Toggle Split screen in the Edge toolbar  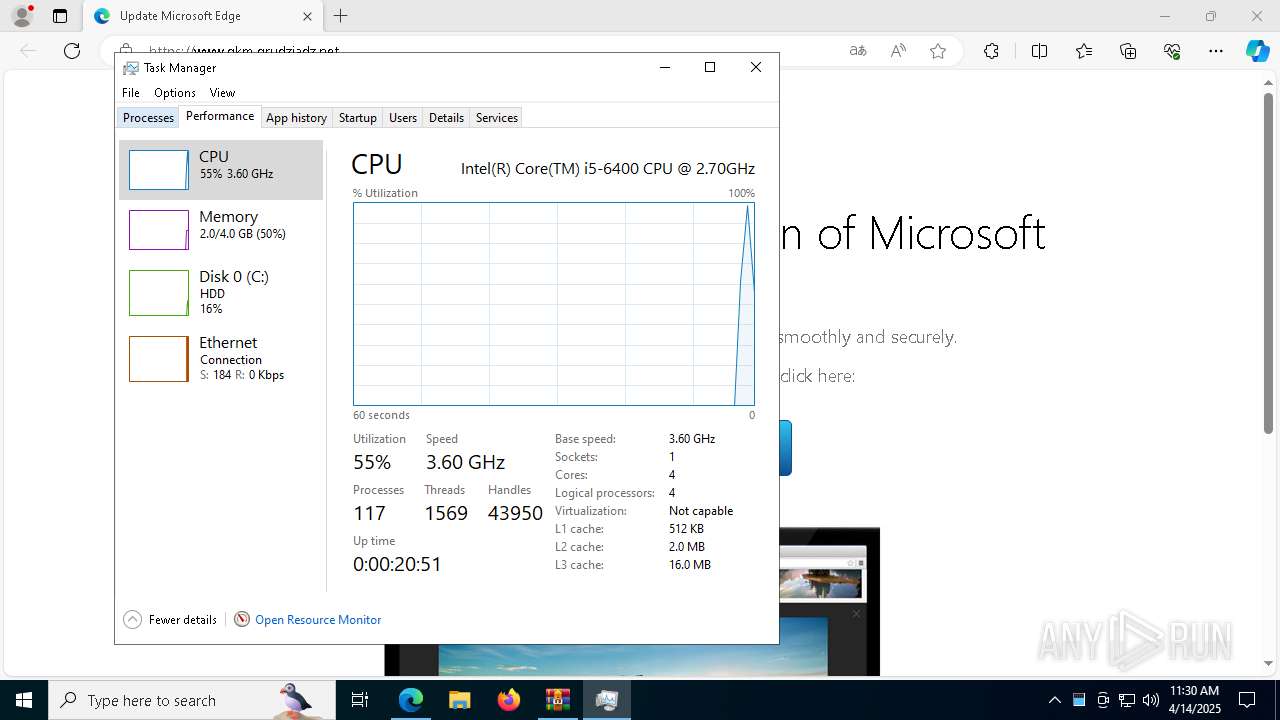[1039, 51]
